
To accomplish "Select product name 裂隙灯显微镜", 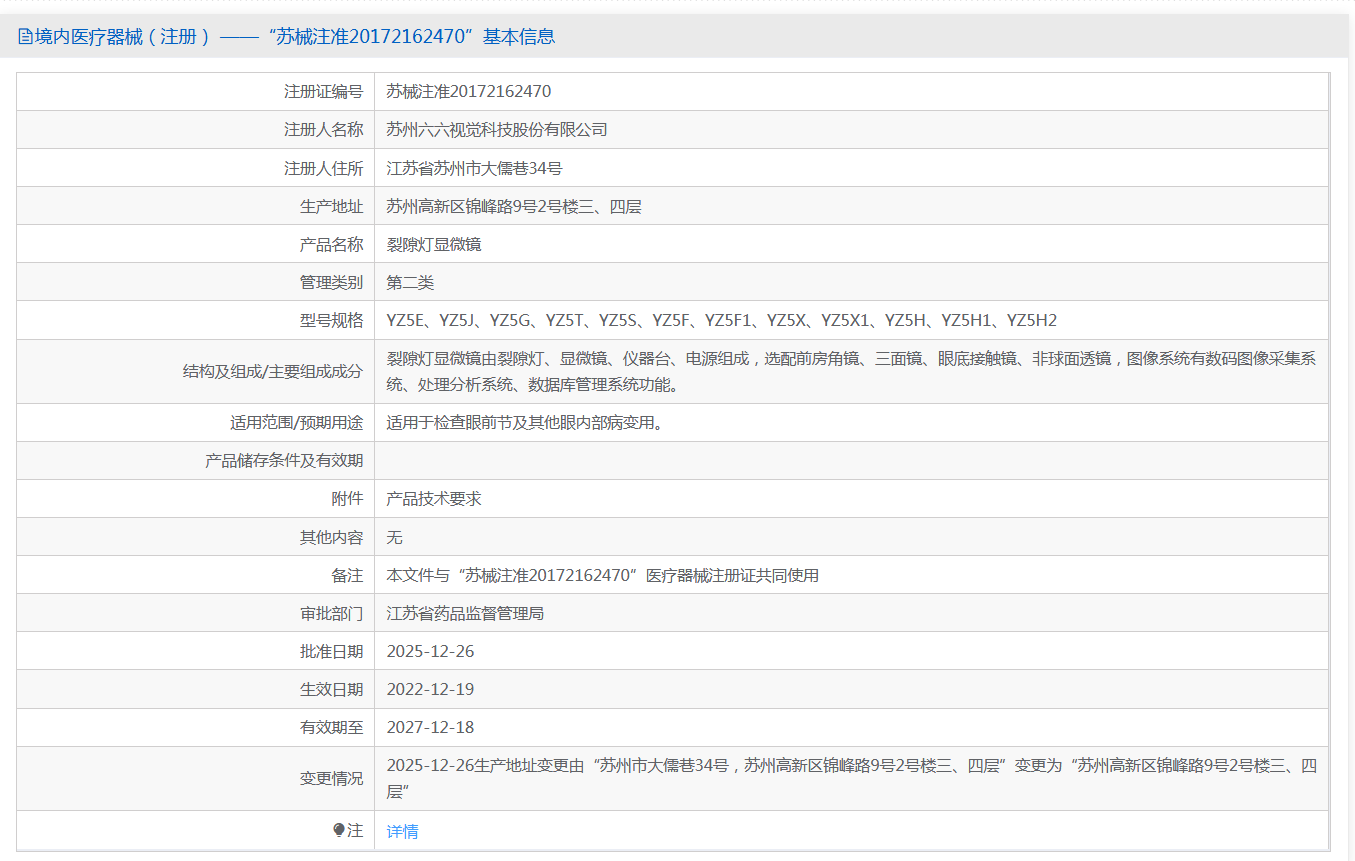I will pos(435,244).
